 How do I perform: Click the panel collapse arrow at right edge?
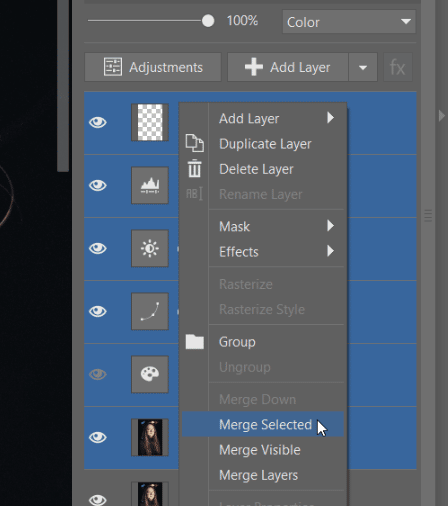point(442,116)
